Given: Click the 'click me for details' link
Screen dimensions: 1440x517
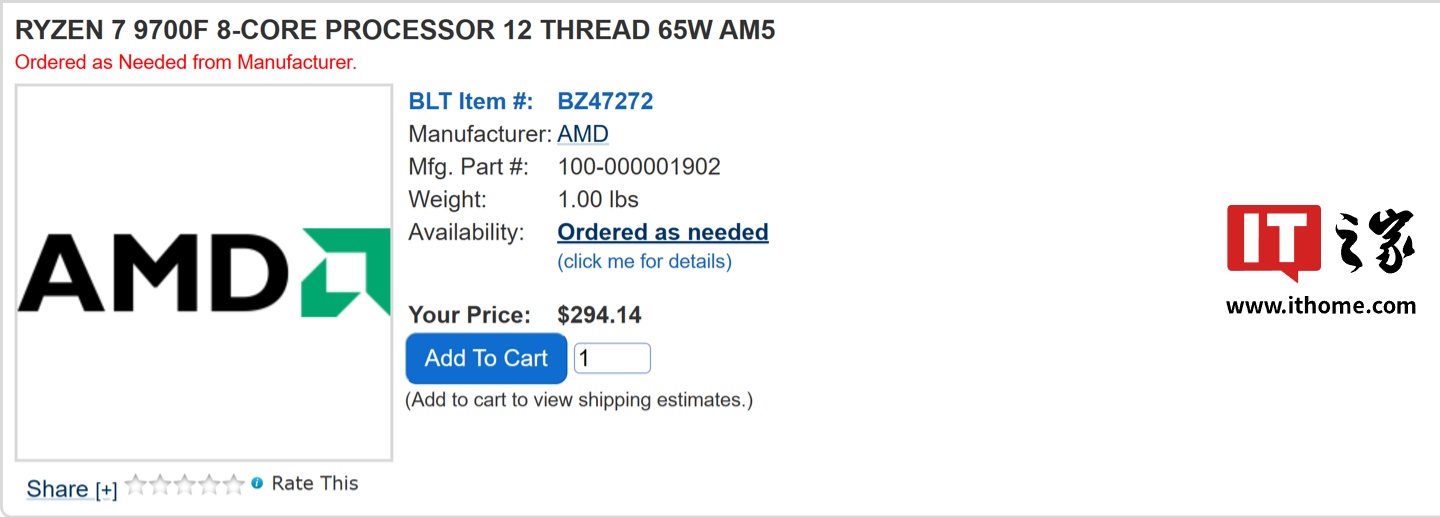Looking at the screenshot, I should [644, 262].
